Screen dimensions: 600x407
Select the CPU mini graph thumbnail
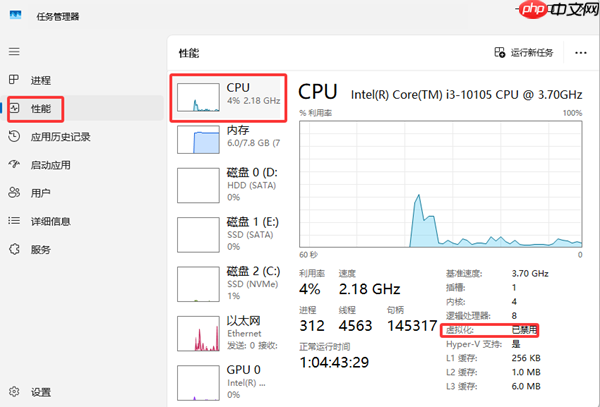(x=198, y=98)
